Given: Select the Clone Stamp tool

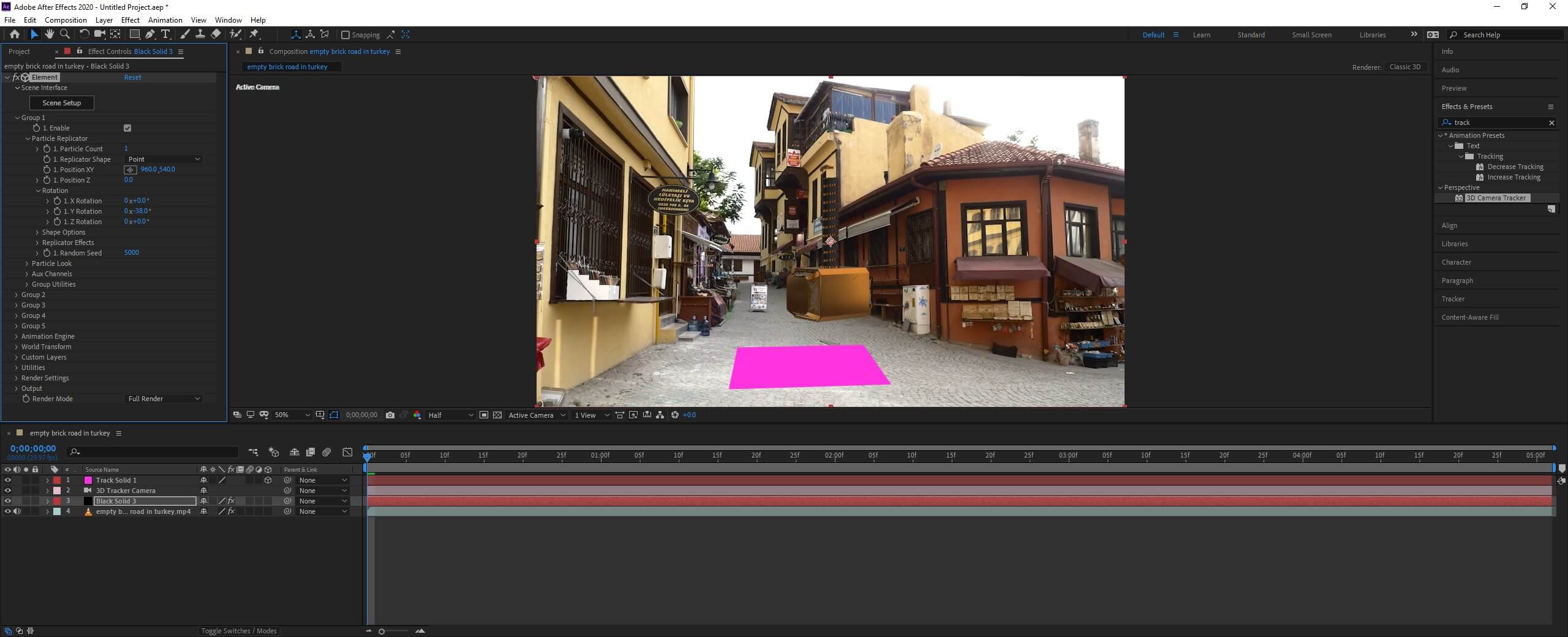Looking at the screenshot, I should point(200,34).
